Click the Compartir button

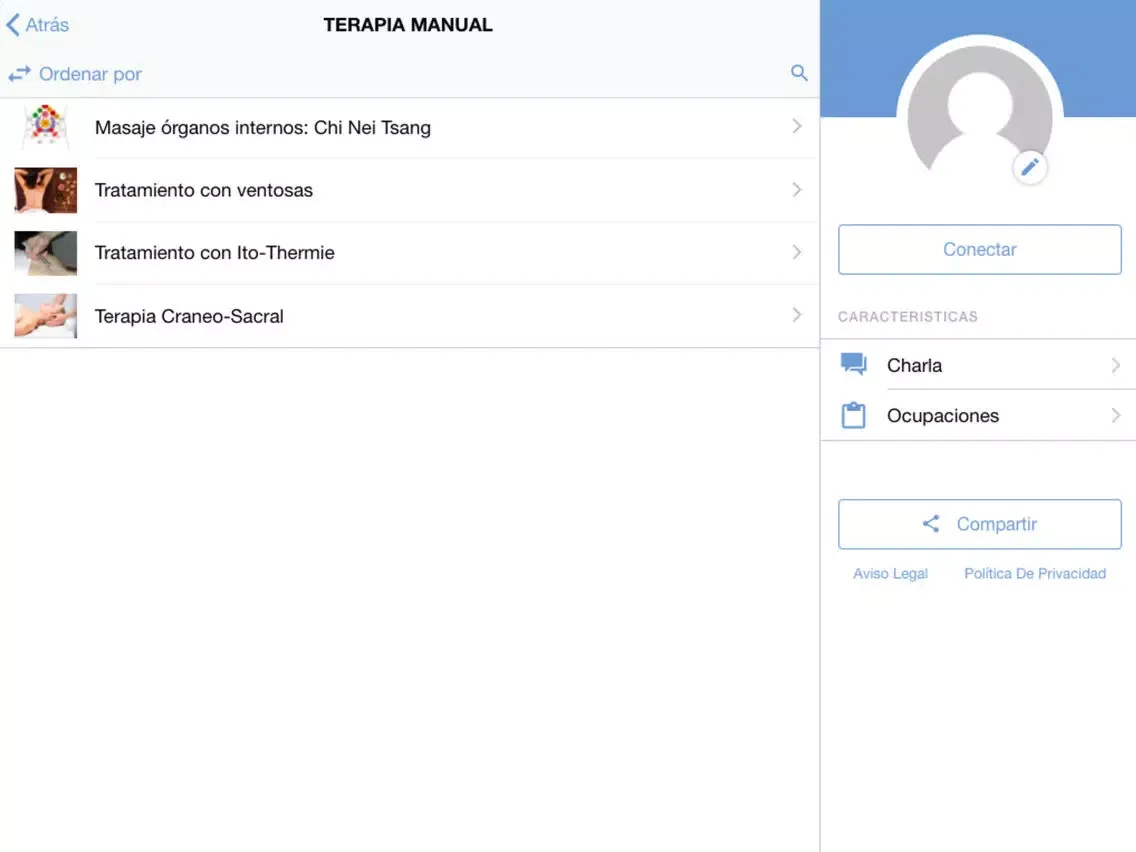(980, 524)
